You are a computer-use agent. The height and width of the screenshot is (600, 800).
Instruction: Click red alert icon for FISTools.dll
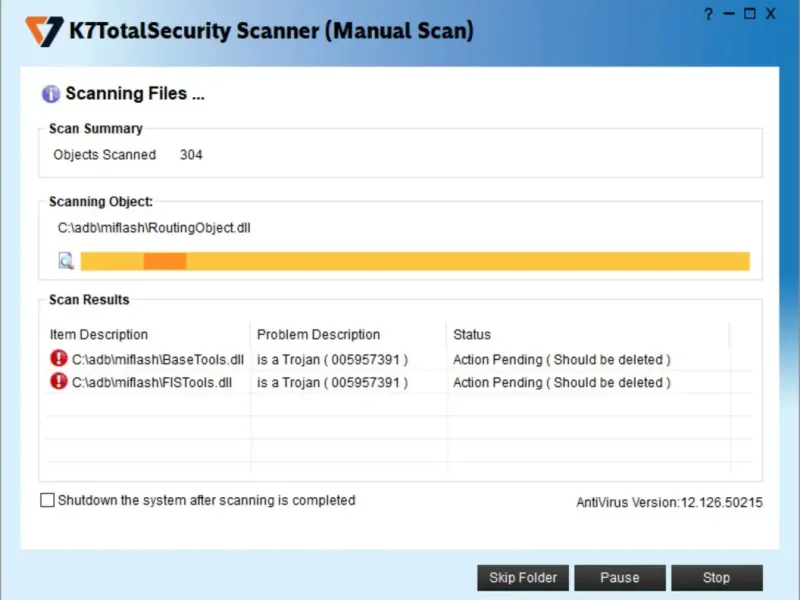[x=59, y=381]
